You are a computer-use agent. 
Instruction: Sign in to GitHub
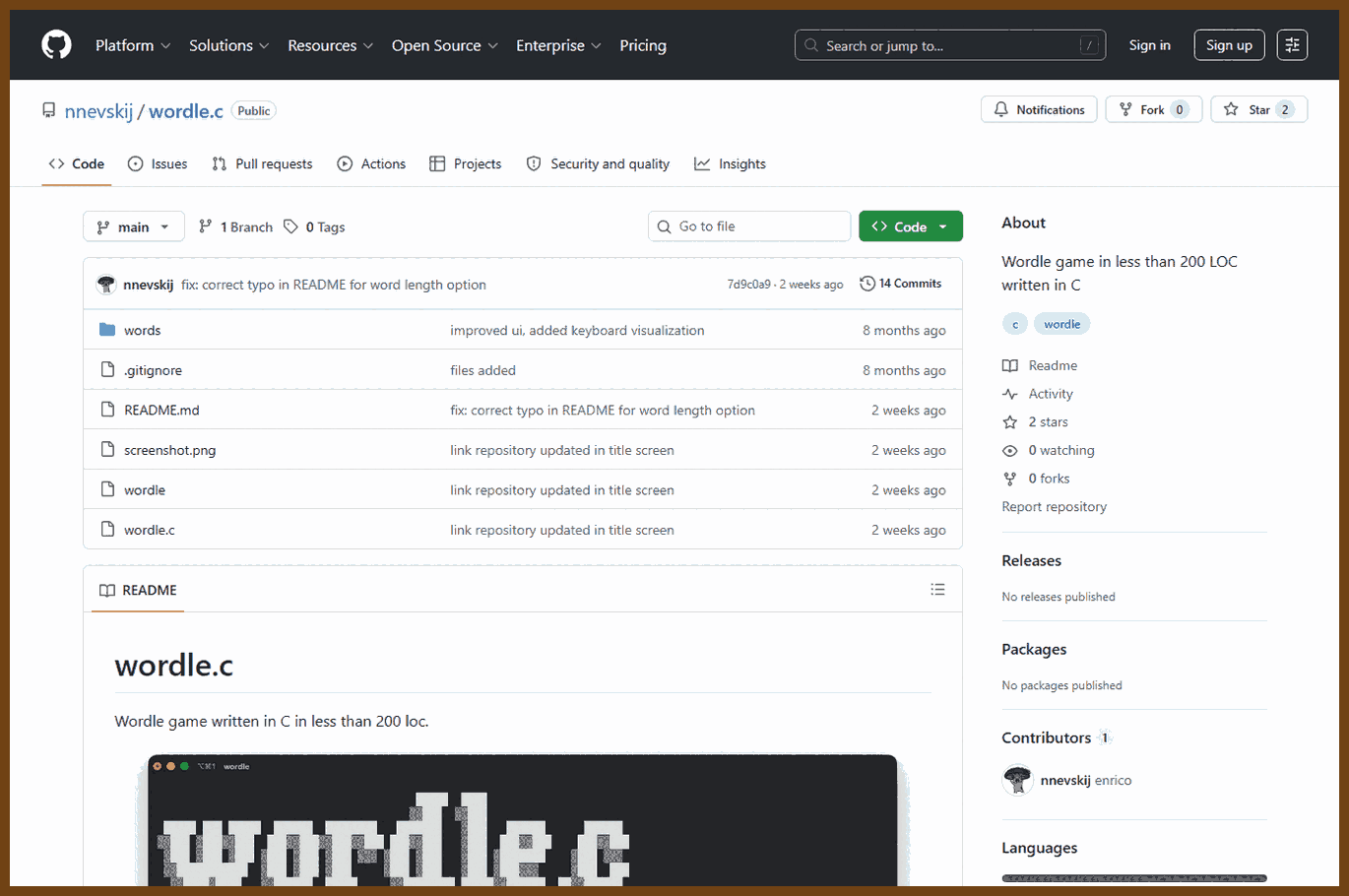pos(1150,45)
